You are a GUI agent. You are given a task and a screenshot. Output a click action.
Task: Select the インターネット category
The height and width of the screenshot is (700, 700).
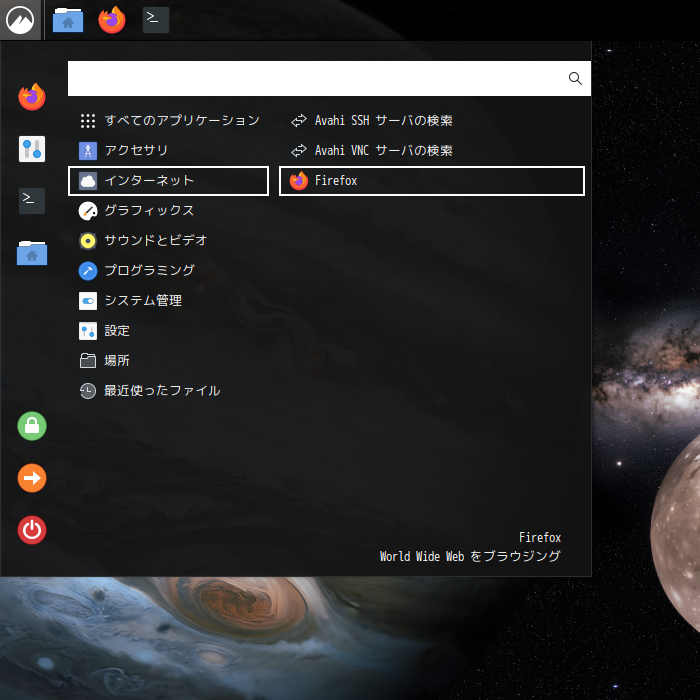(168, 181)
